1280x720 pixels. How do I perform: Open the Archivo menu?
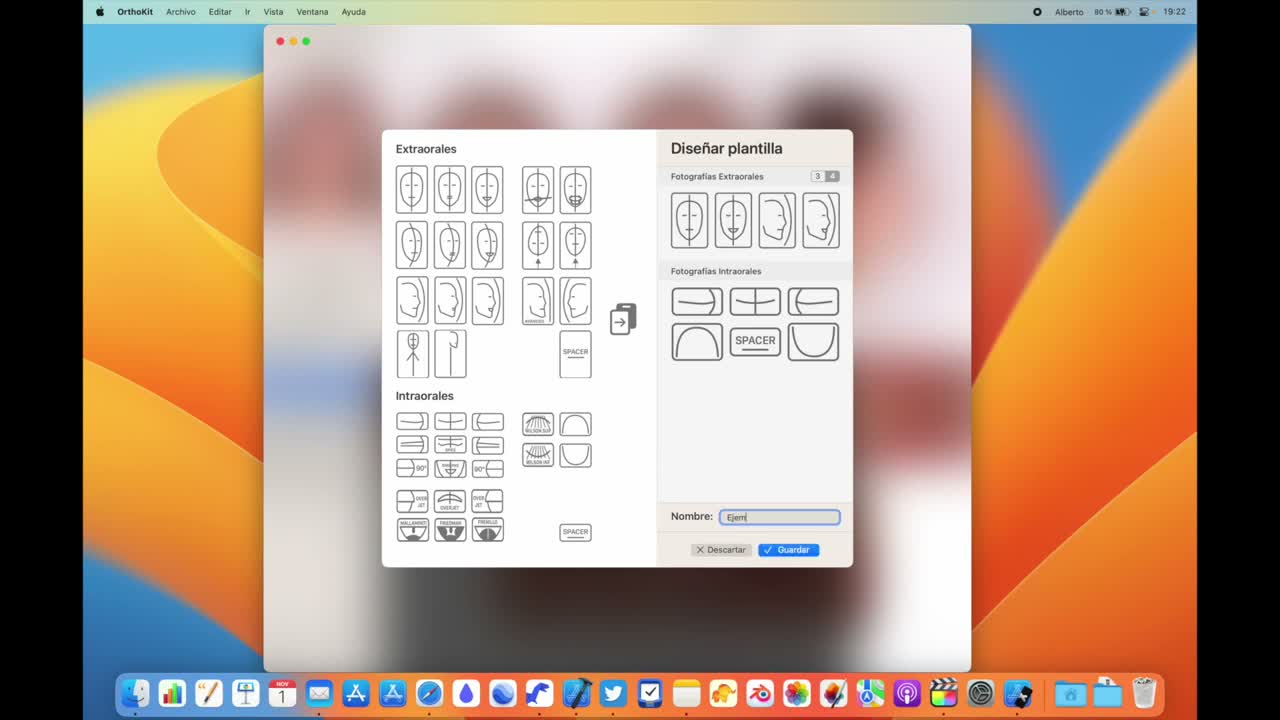point(181,12)
